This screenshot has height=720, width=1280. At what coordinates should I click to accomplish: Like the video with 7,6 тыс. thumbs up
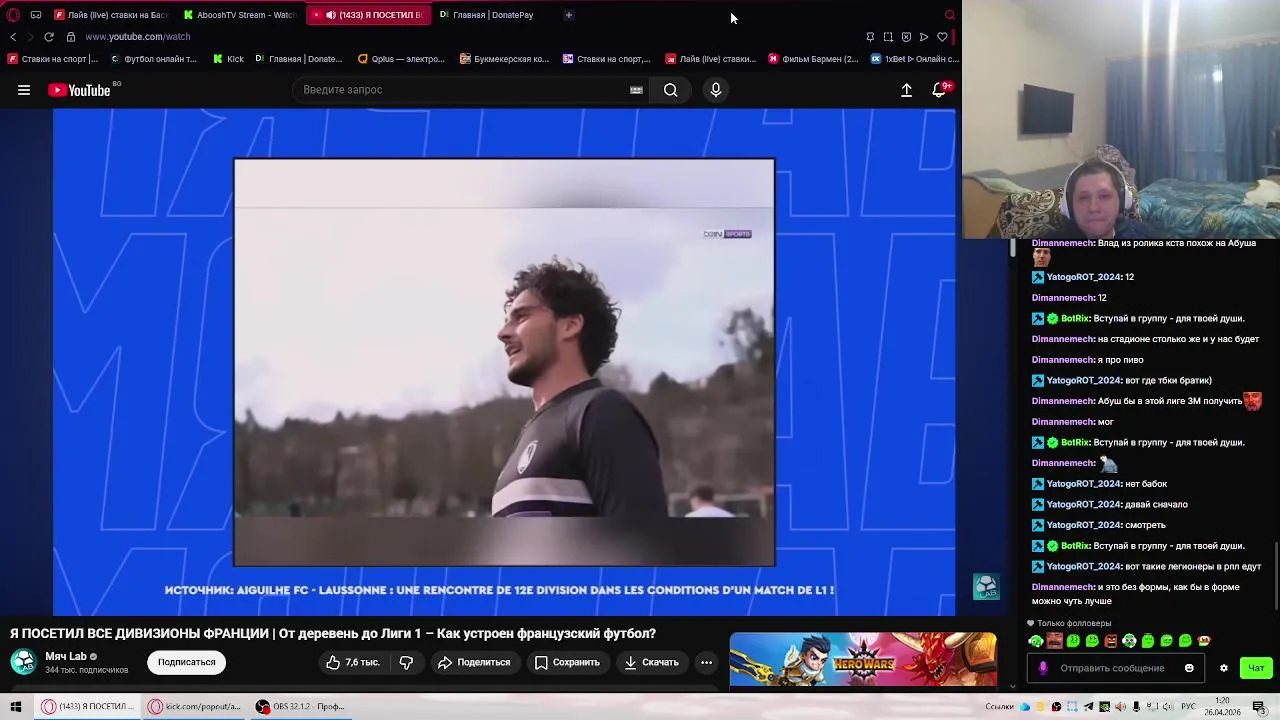click(x=352, y=662)
